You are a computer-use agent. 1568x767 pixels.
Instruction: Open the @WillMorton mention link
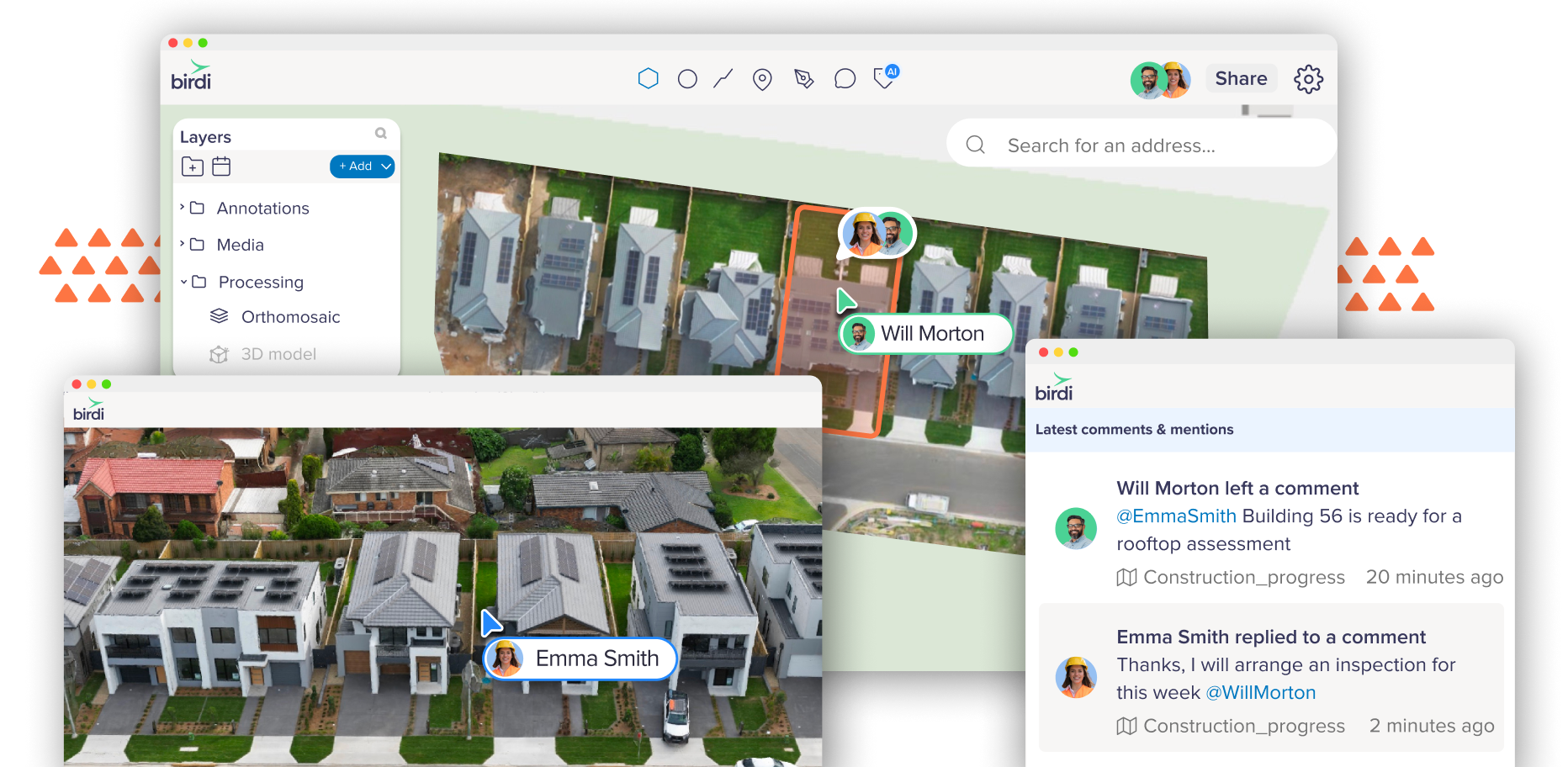pyautogui.click(x=1262, y=692)
